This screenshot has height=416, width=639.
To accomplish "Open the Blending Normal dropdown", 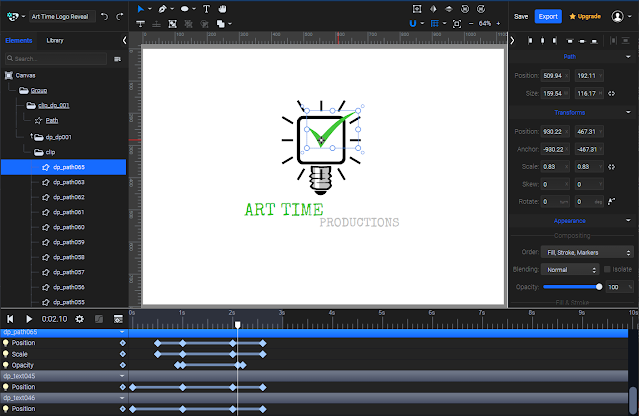I will coord(570,270).
